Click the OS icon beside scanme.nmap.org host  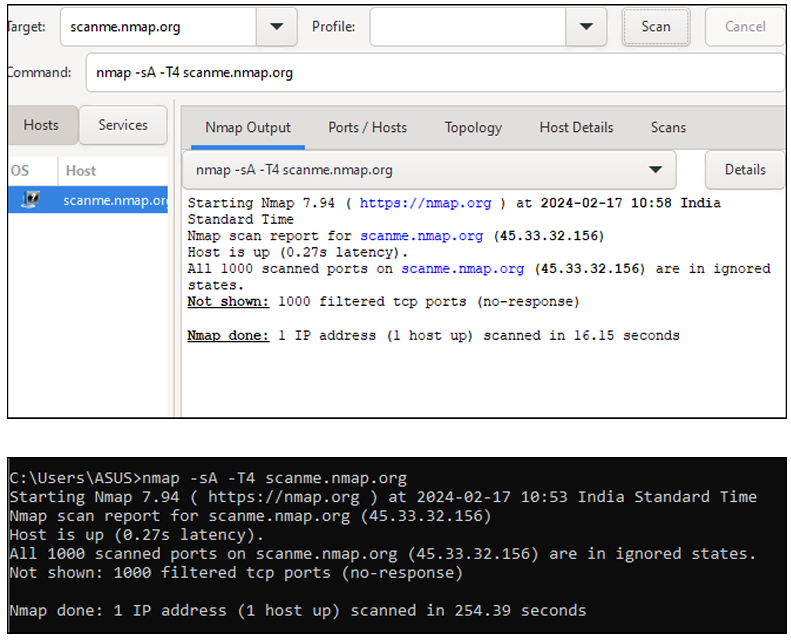coord(30,200)
